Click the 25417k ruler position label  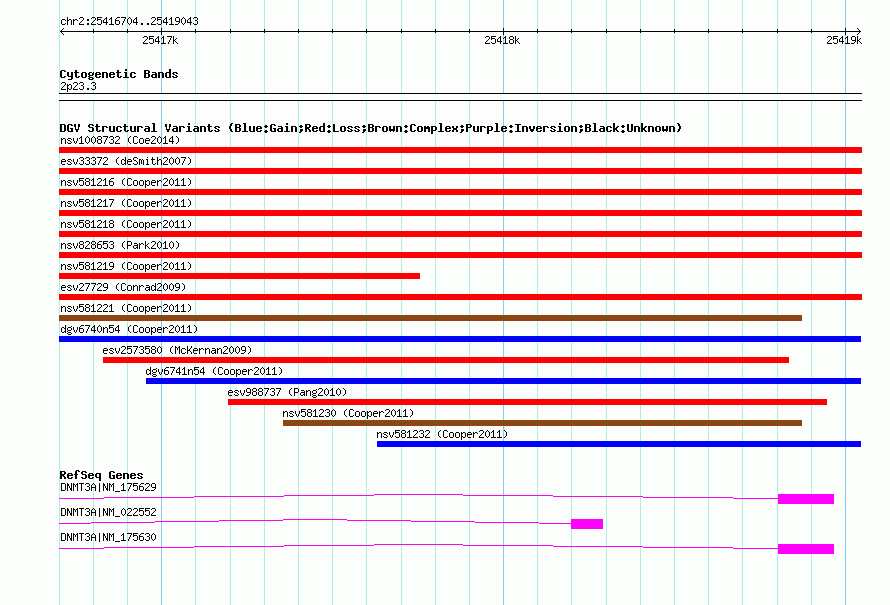click(160, 40)
